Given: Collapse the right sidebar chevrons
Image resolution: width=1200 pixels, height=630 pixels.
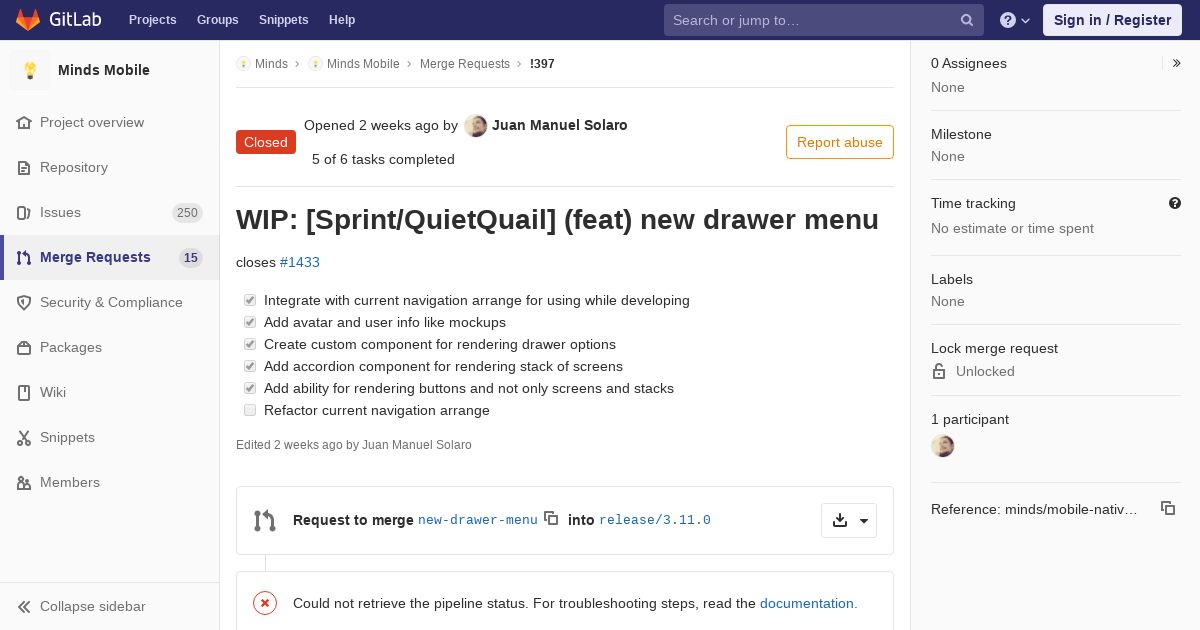Looking at the screenshot, I should point(1176,63).
